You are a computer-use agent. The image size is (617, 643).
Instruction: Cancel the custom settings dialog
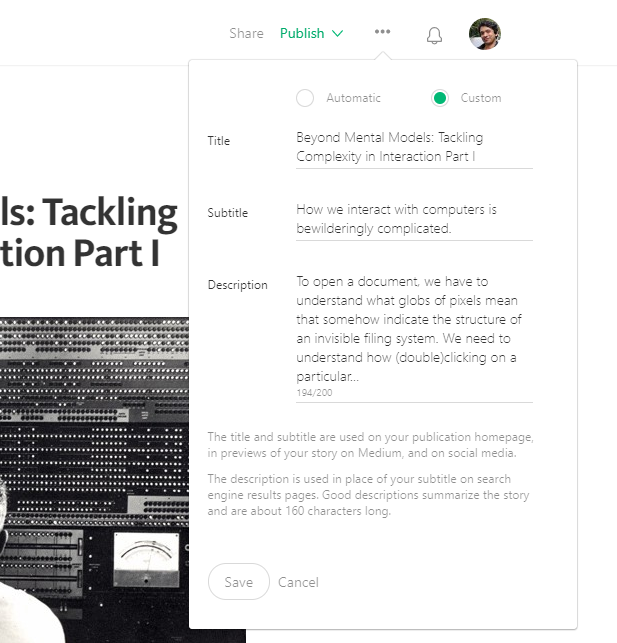click(x=298, y=582)
